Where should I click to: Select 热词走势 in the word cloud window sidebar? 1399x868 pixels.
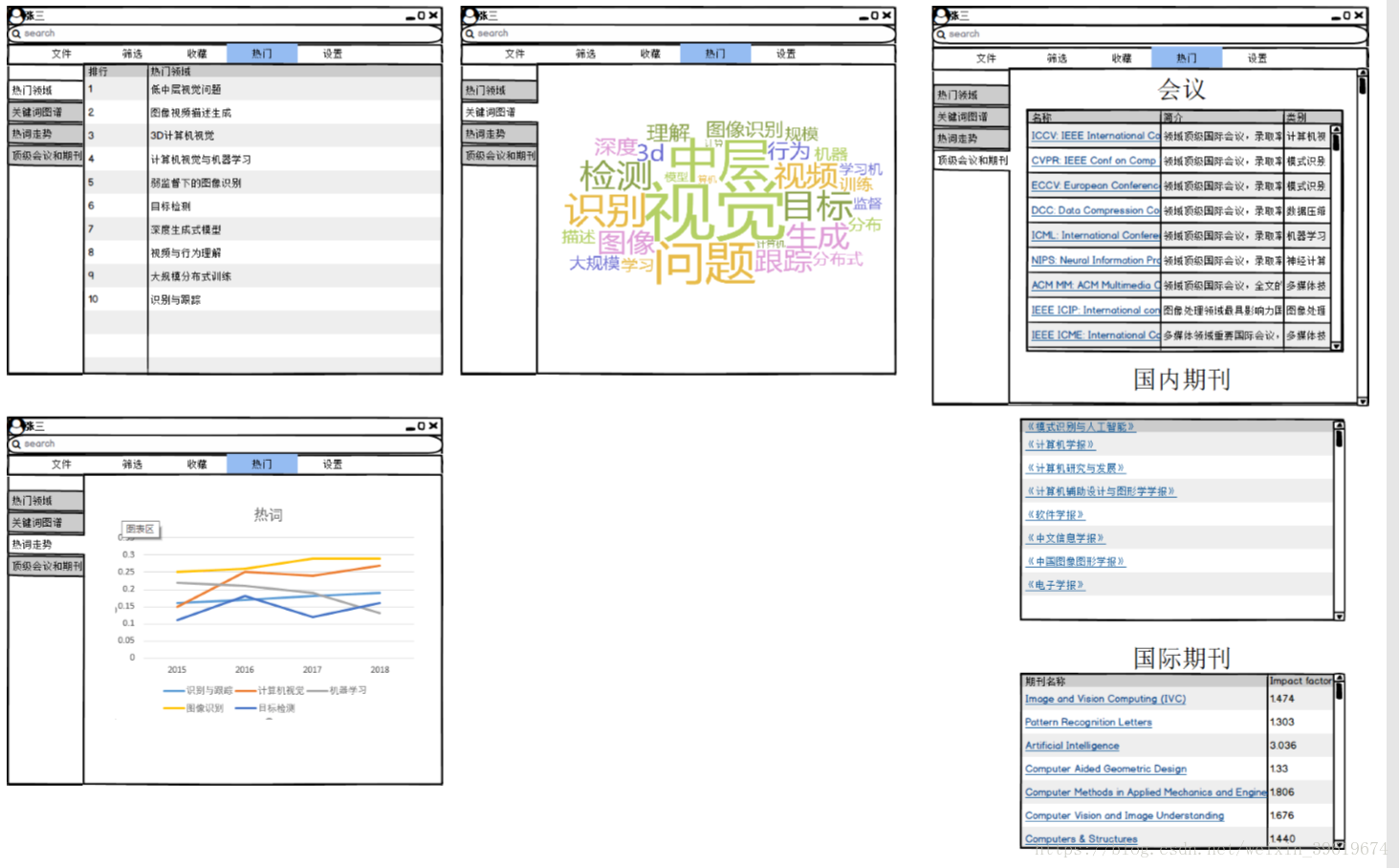499,134
